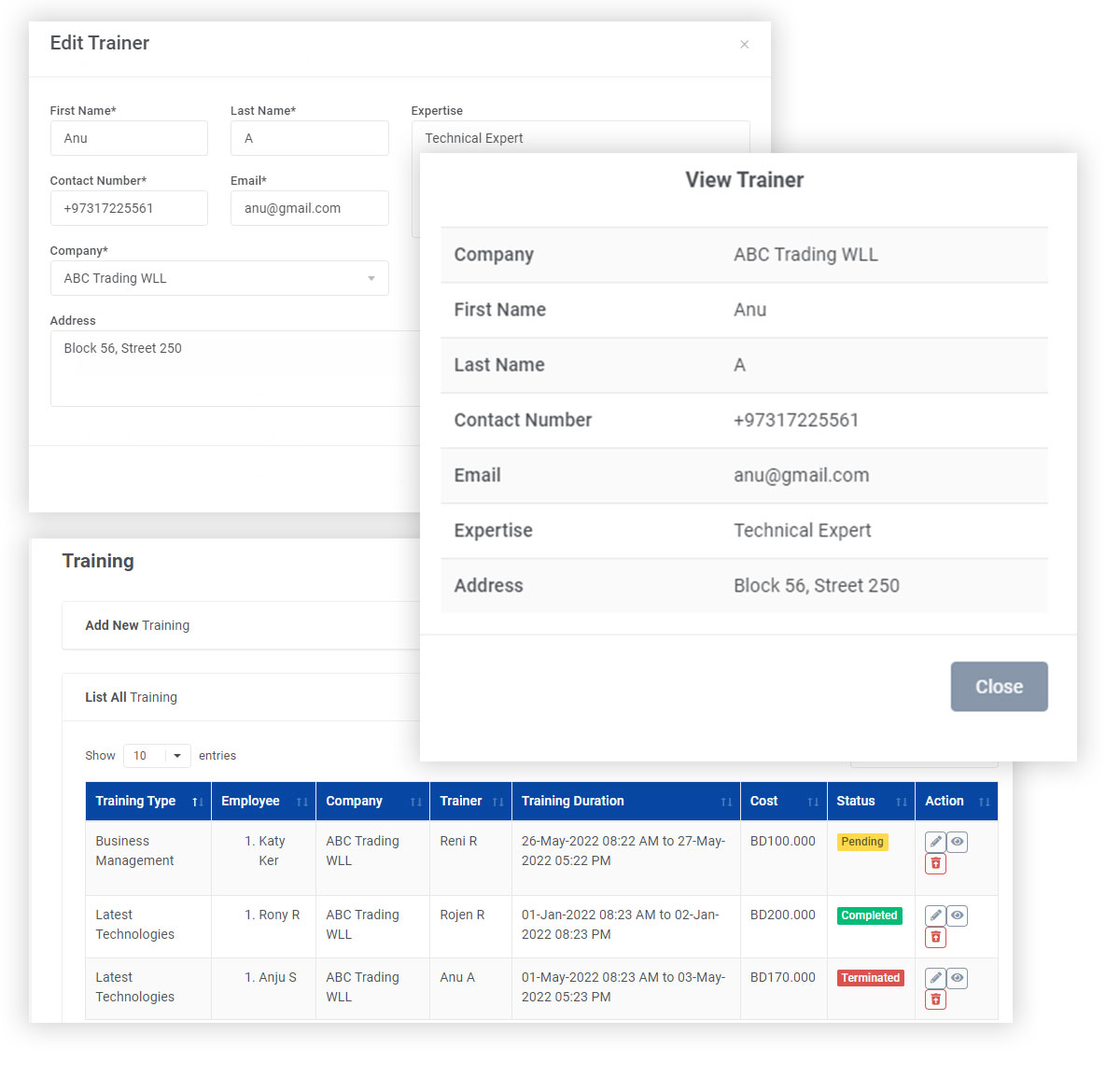Screen dimensions: 1120x1076
Task: Click the edit pencil for Reni R training
Action: [935, 842]
